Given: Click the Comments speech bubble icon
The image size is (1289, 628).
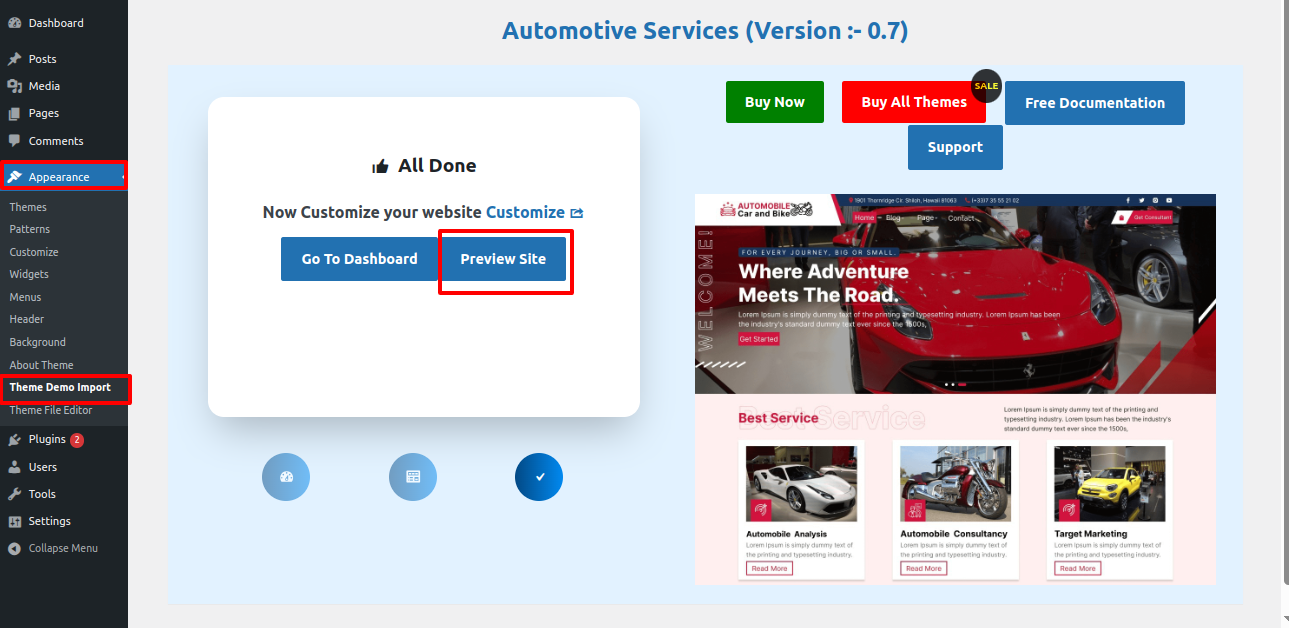Looking at the screenshot, I should [14, 141].
